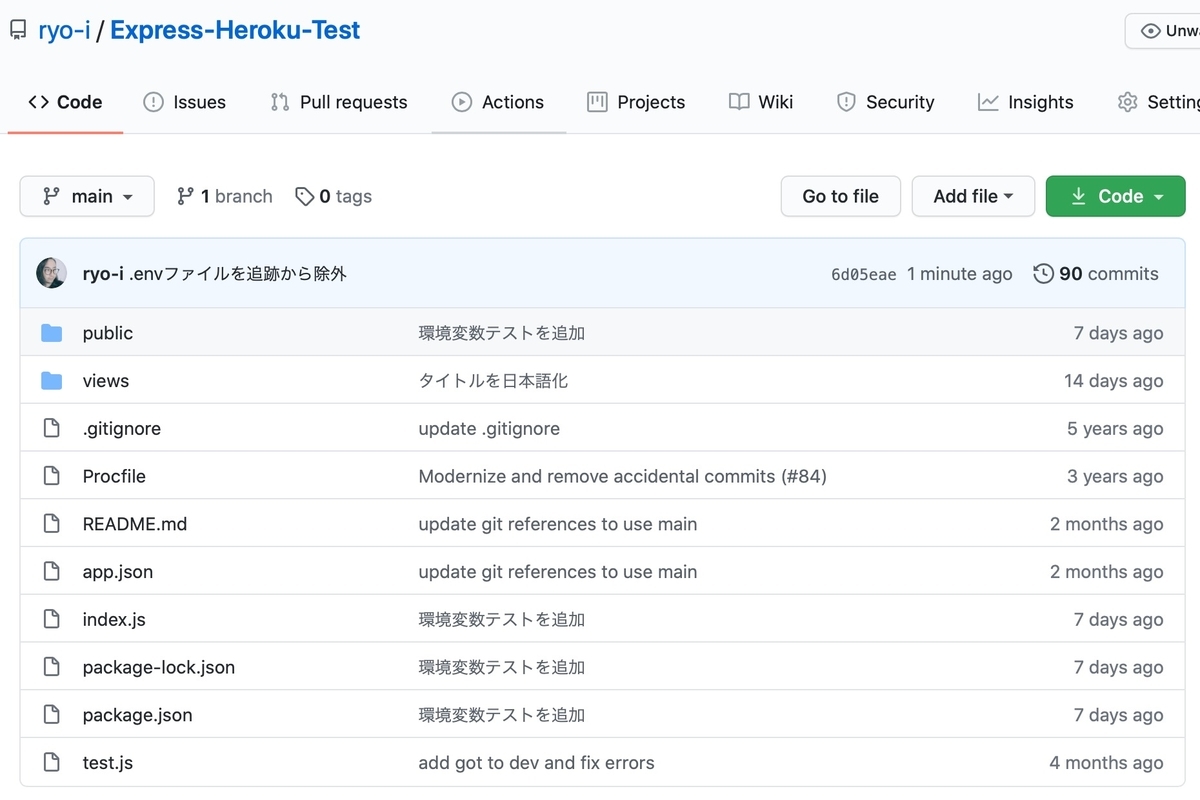Viewport: 1200px width, 800px height.
Task: Click the download icon on the green Code button
Action: tap(1078, 196)
